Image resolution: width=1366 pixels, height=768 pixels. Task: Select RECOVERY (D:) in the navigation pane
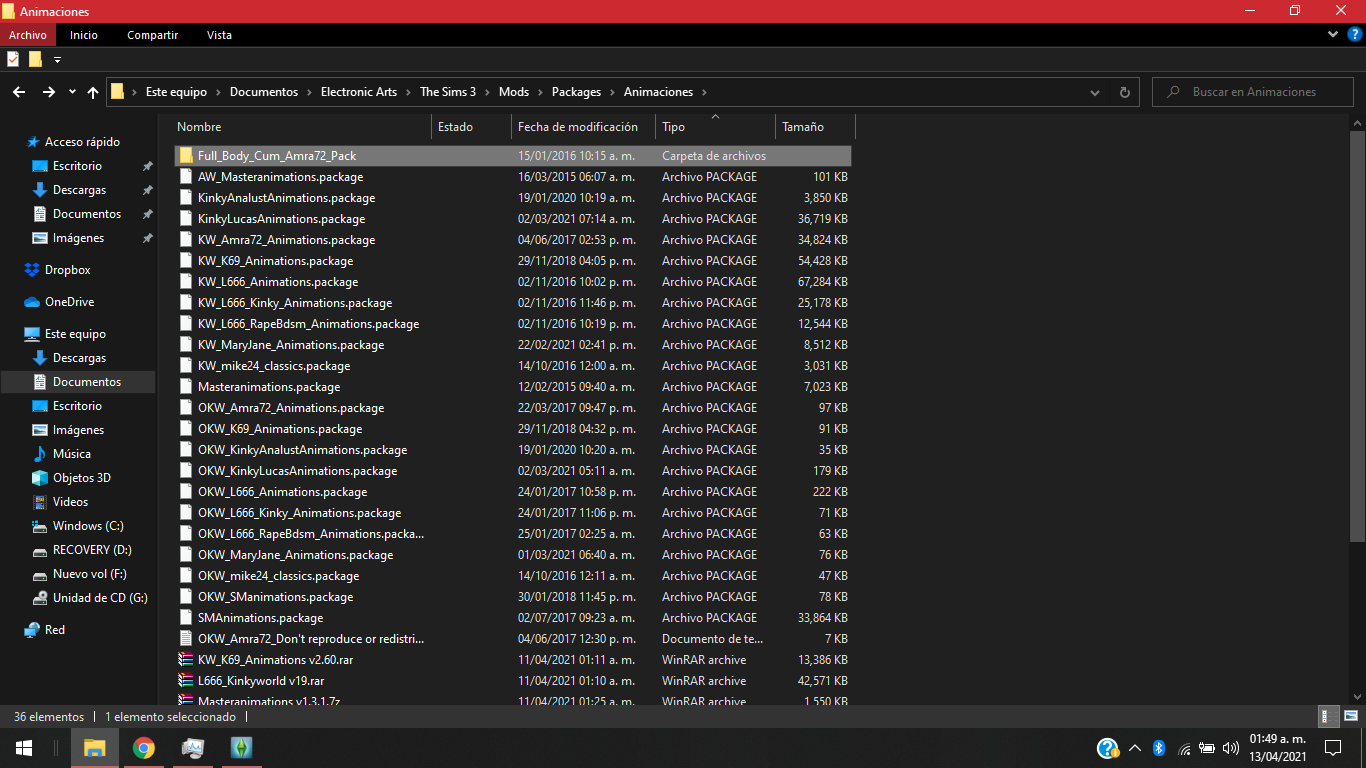click(x=92, y=550)
